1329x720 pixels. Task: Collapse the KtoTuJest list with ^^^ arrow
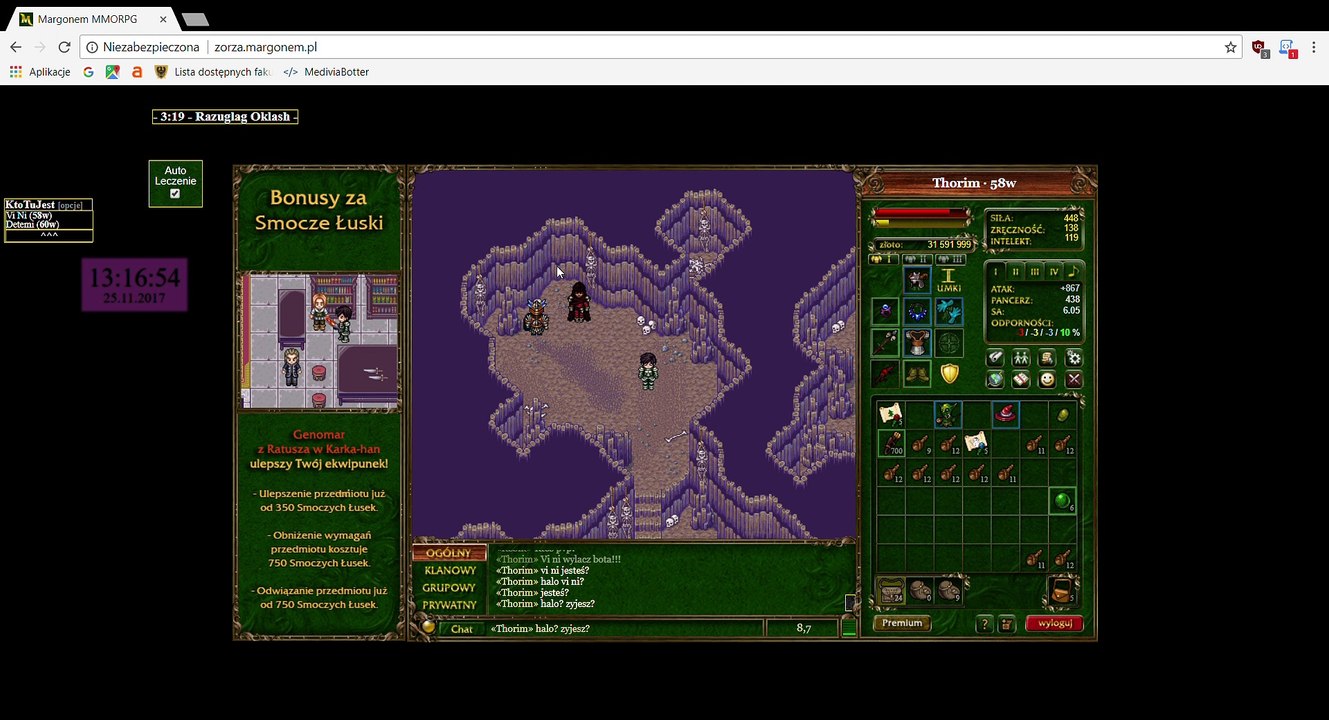[x=49, y=235]
